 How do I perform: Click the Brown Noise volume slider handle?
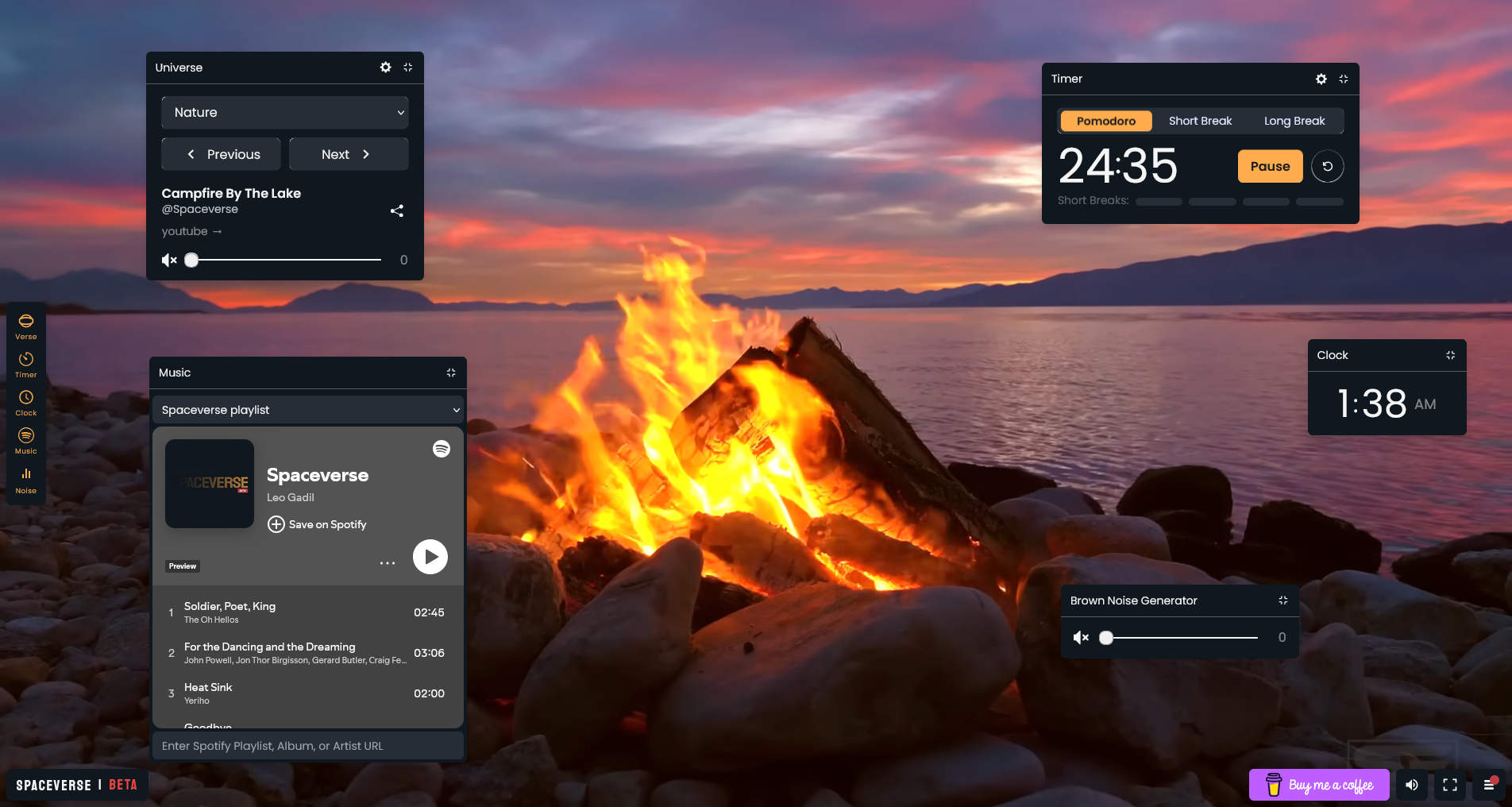pyautogui.click(x=1106, y=637)
